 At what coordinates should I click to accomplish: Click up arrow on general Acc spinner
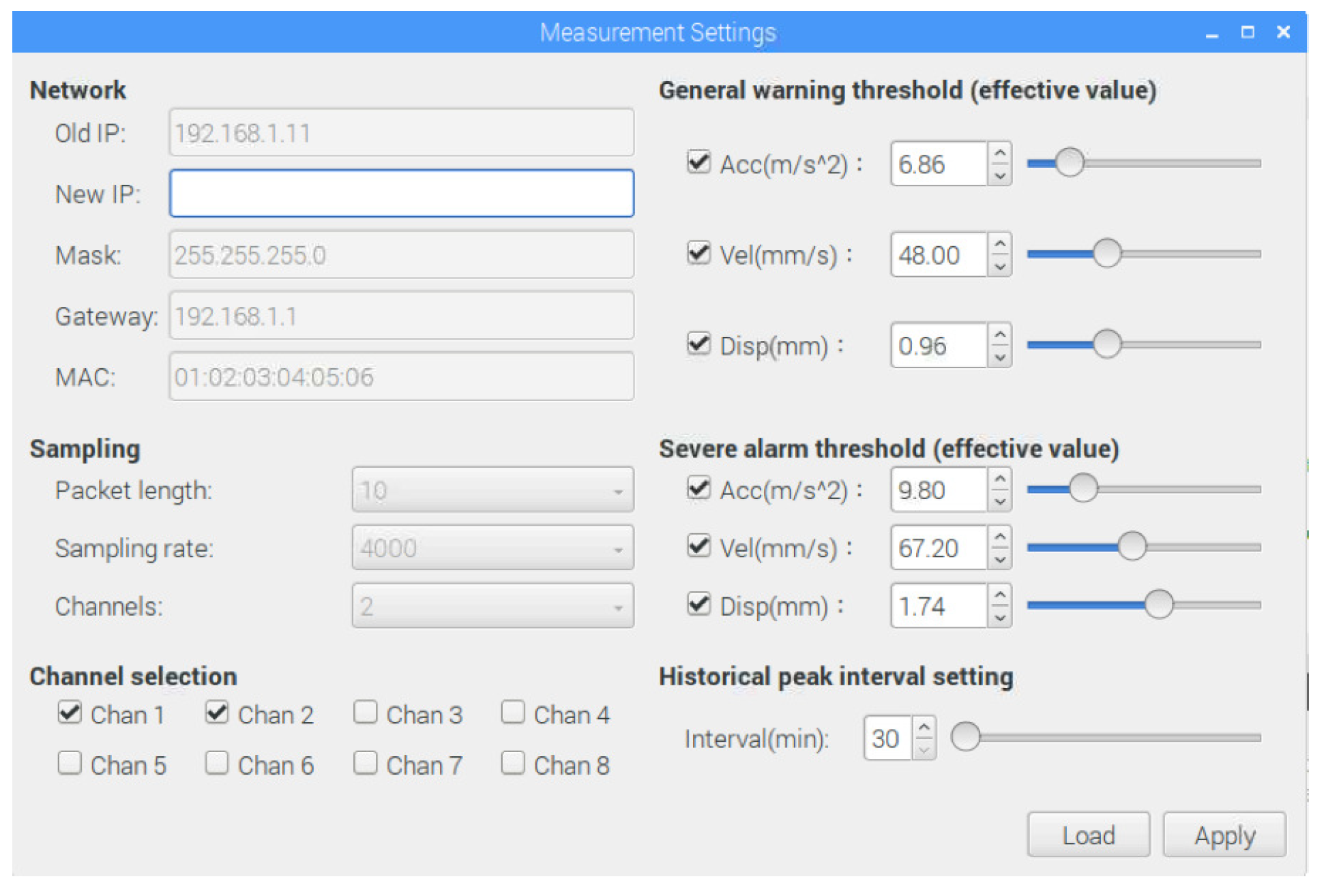pyautogui.click(x=999, y=153)
